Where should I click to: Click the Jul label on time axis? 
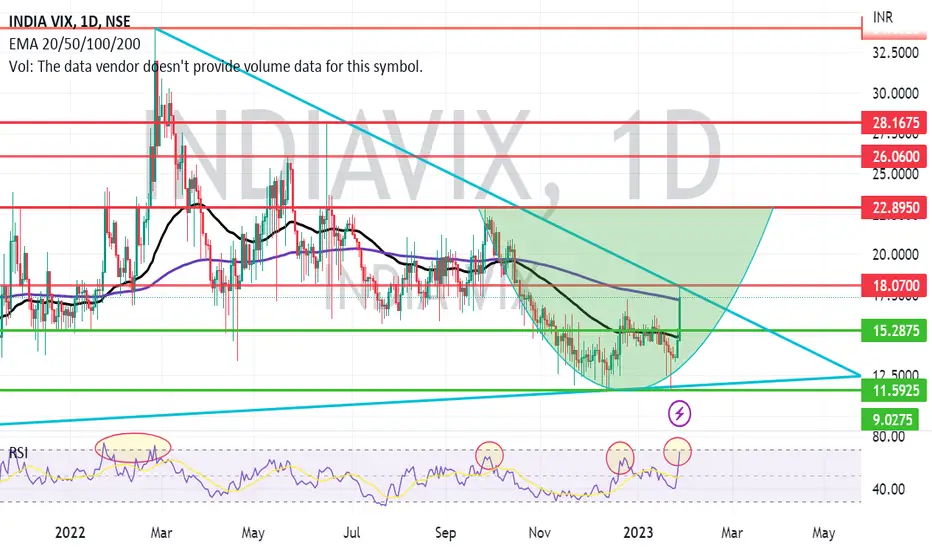coord(351,532)
